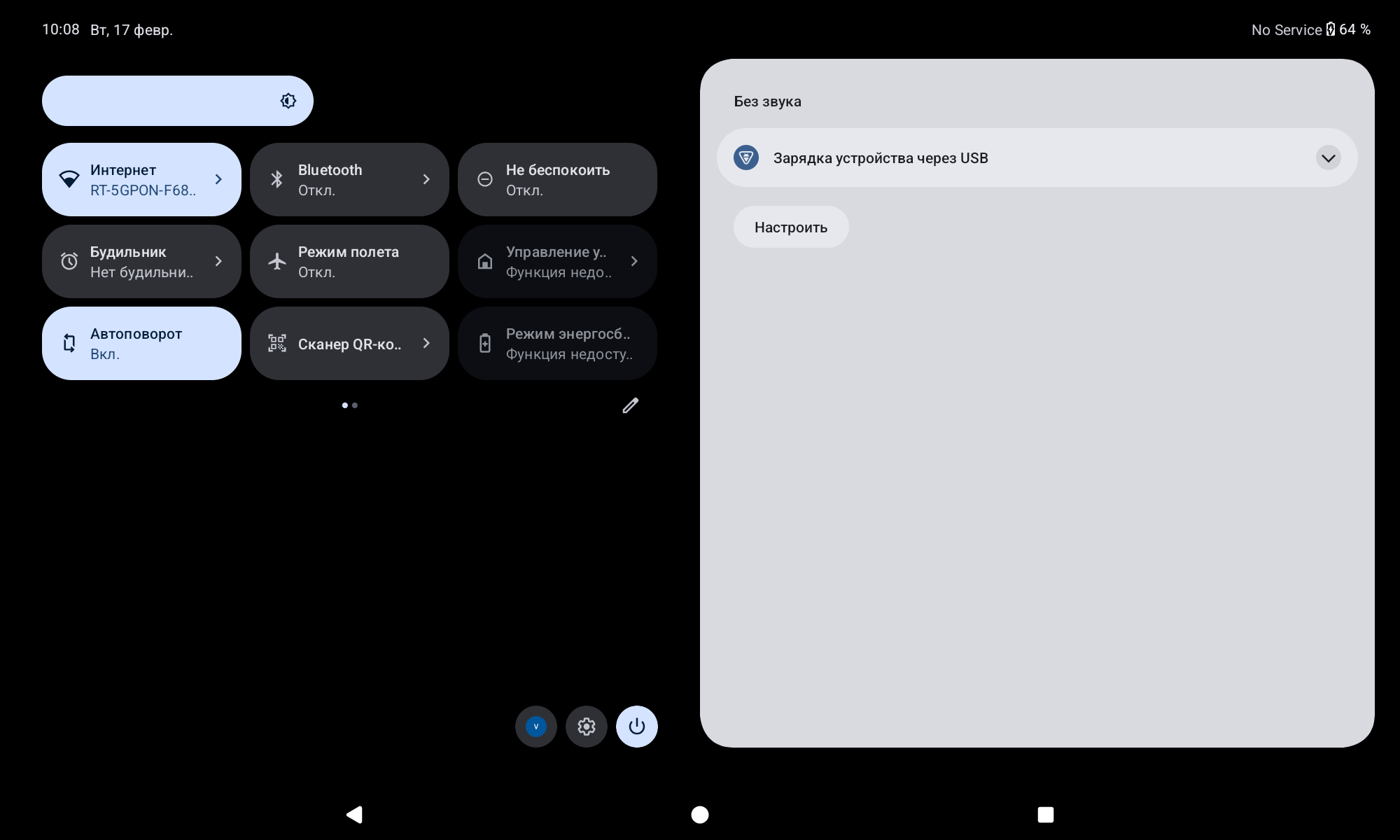Screen dimensions: 1400x840
Task: Open settings via the gear icon
Action: pyautogui.click(x=586, y=727)
